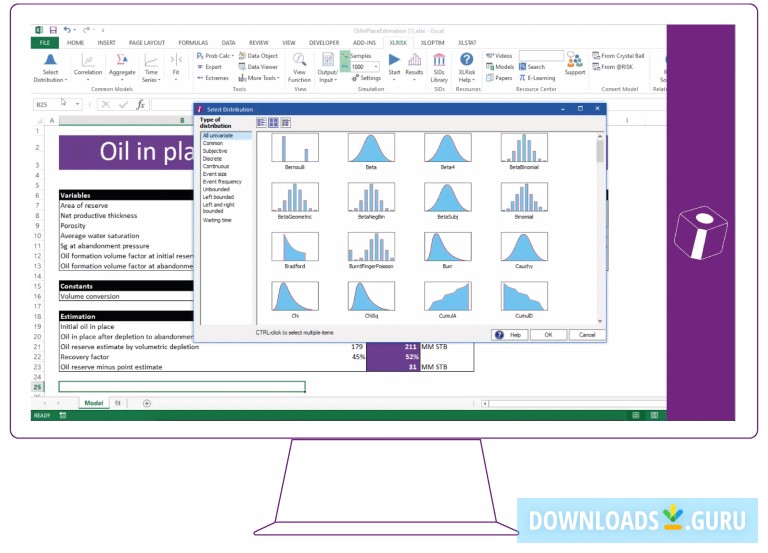768x553 pixels.
Task: Click OK in Select Distribution dialog
Action: click(548, 335)
